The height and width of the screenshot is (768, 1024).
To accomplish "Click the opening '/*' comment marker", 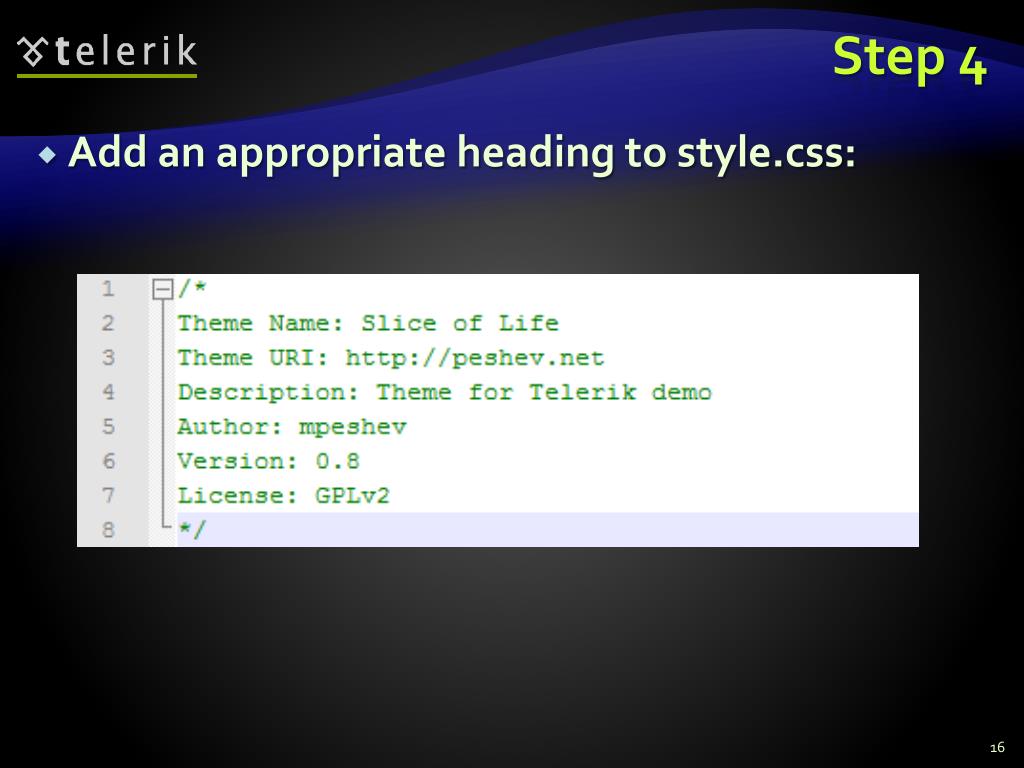I will click(x=192, y=288).
